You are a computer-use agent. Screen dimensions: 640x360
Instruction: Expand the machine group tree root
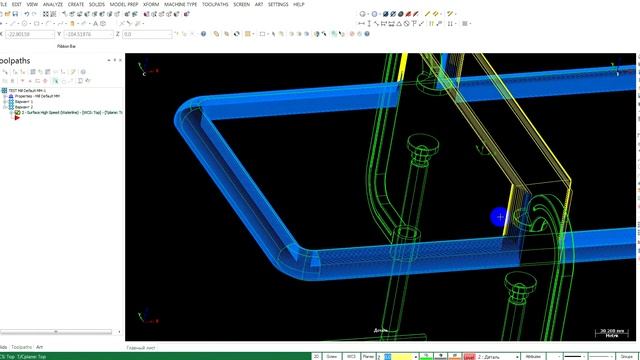click(4, 91)
